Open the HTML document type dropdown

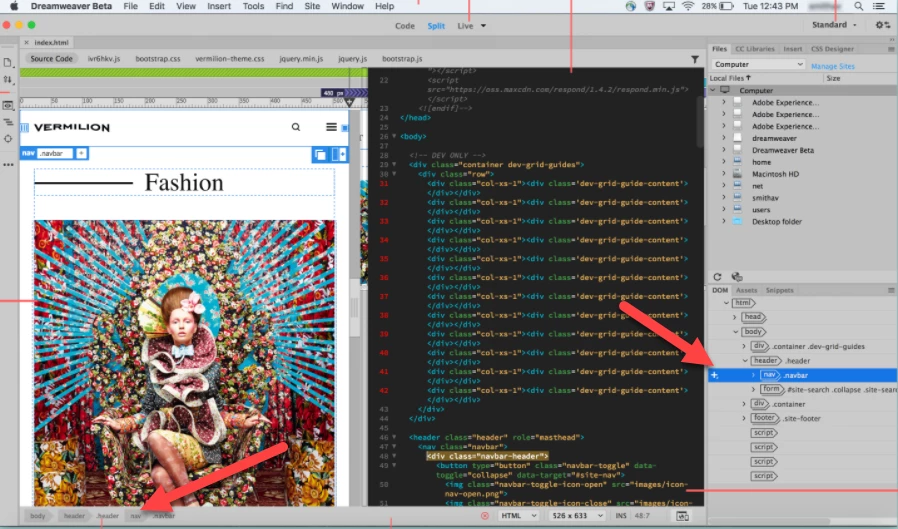518,516
